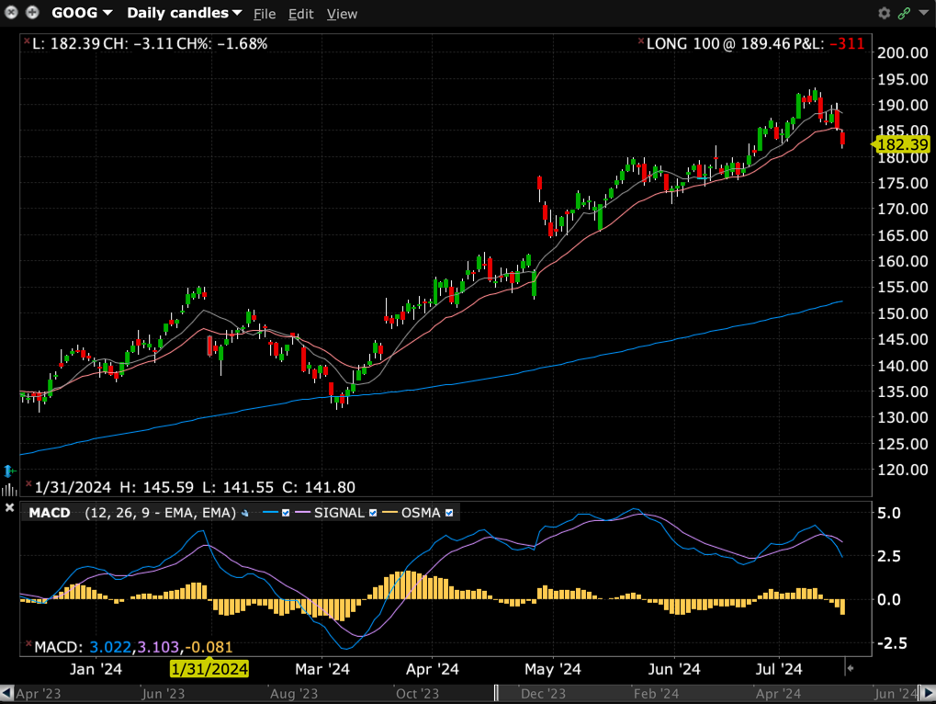The width and height of the screenshot is (936, 704).
Task: Click the yellow 182.39 current price tag
Action: point(901,145)
